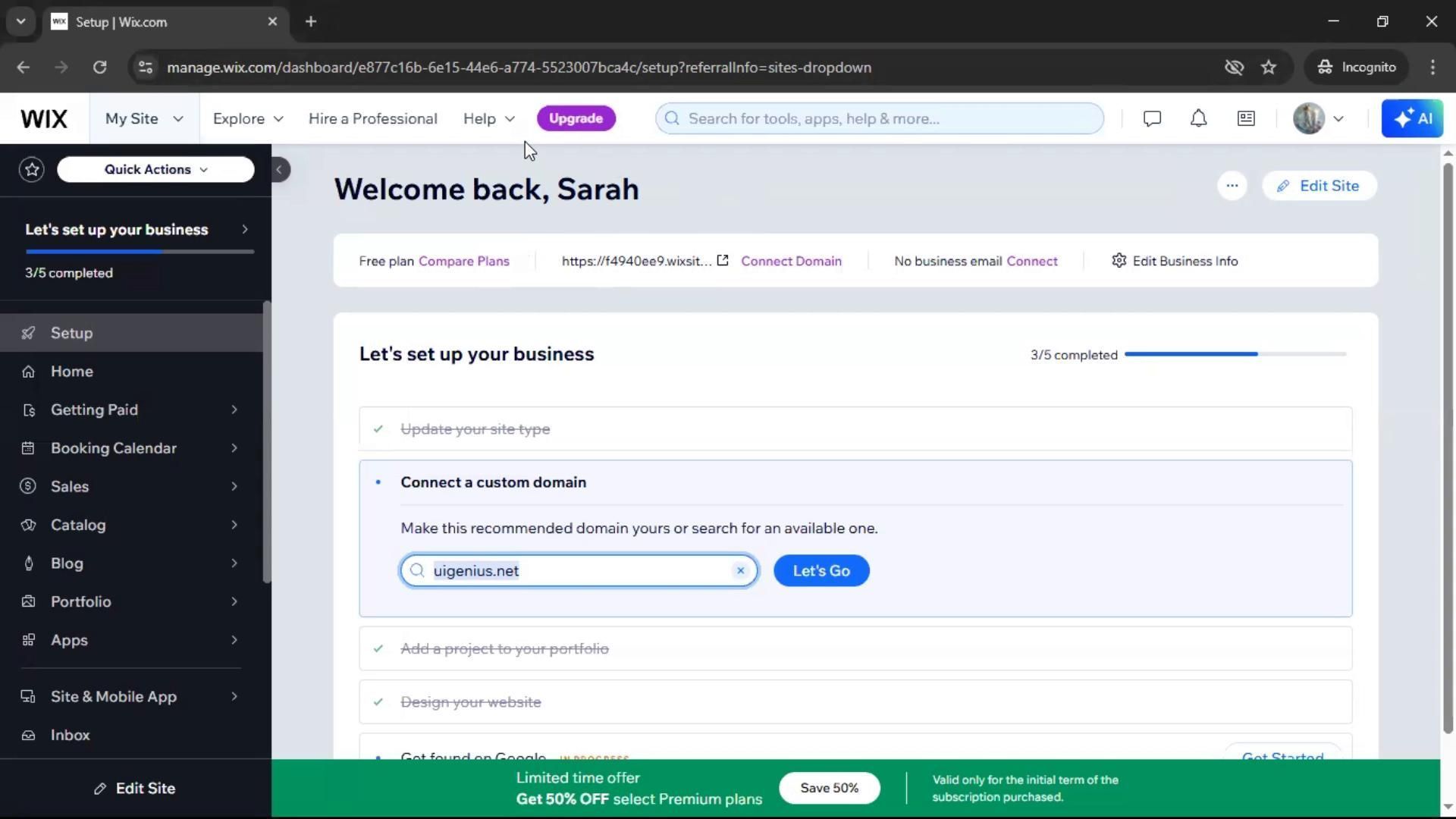
Task: Click the favorites star icon in sidebar
Action: tap(32, 169)
